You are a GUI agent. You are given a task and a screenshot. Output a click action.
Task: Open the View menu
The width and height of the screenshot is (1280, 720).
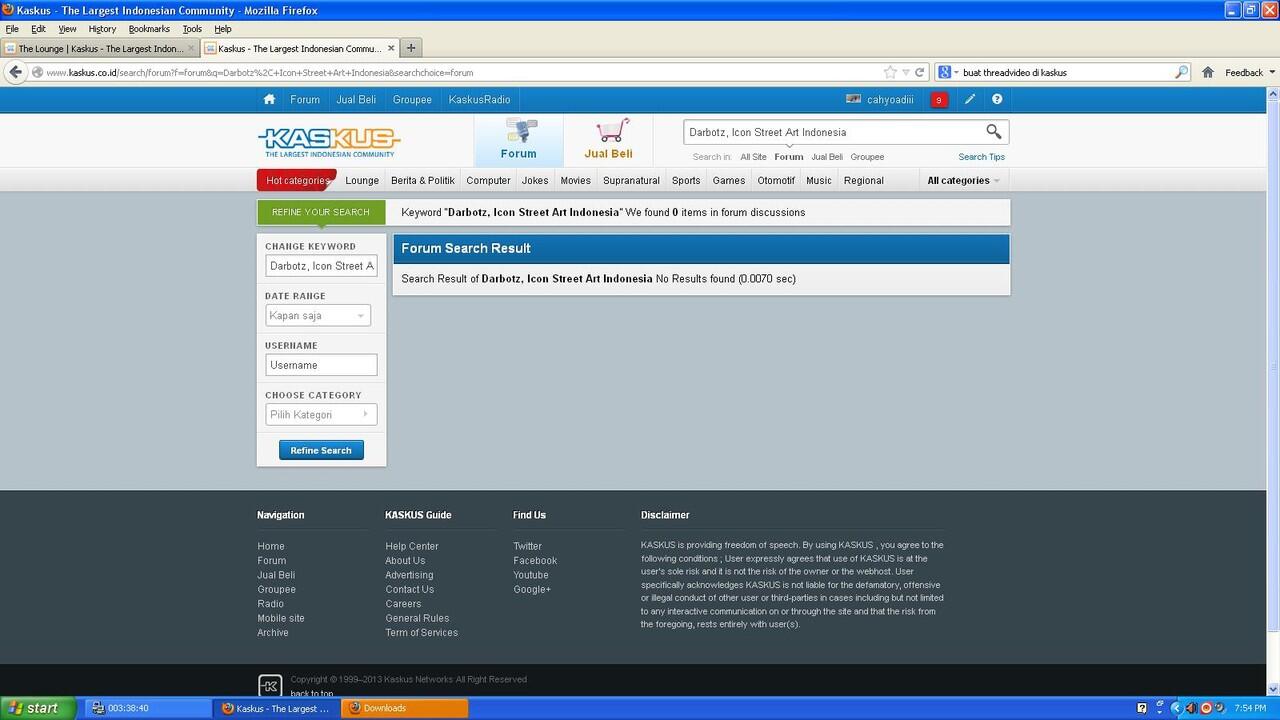click(x=67, y=29)
